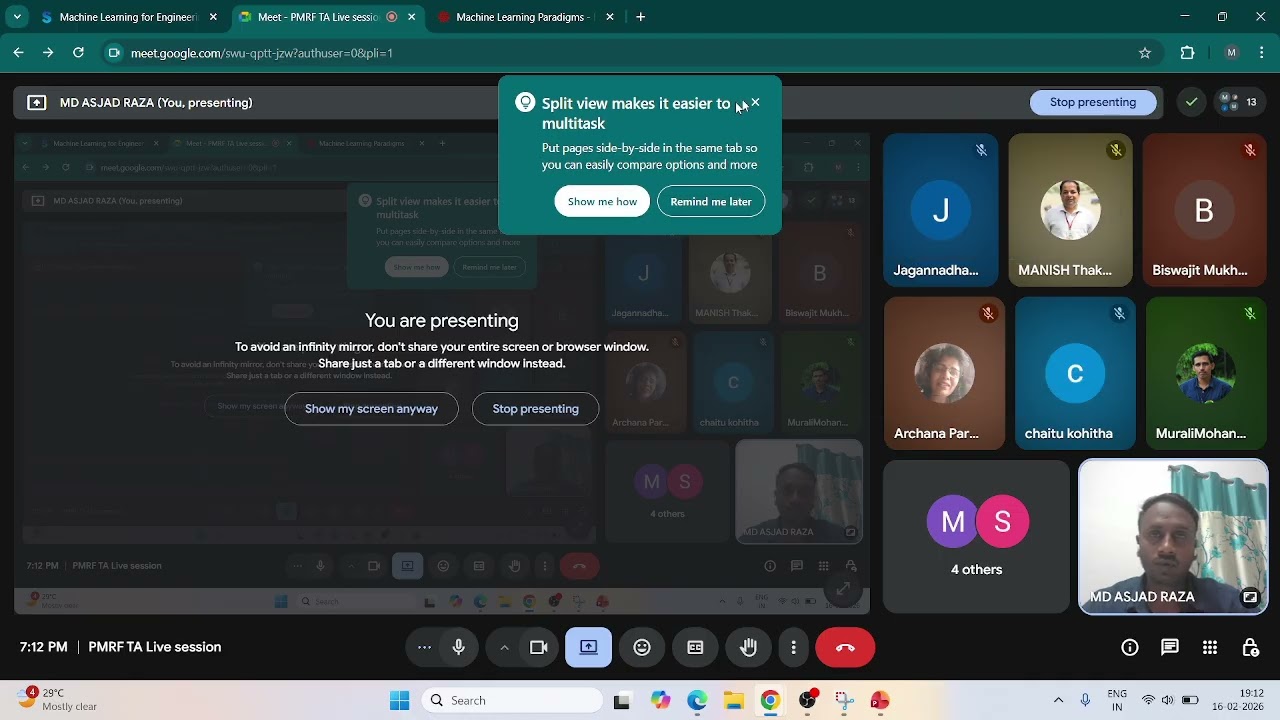Open Google Chrome from taskbar

point(770,700)
